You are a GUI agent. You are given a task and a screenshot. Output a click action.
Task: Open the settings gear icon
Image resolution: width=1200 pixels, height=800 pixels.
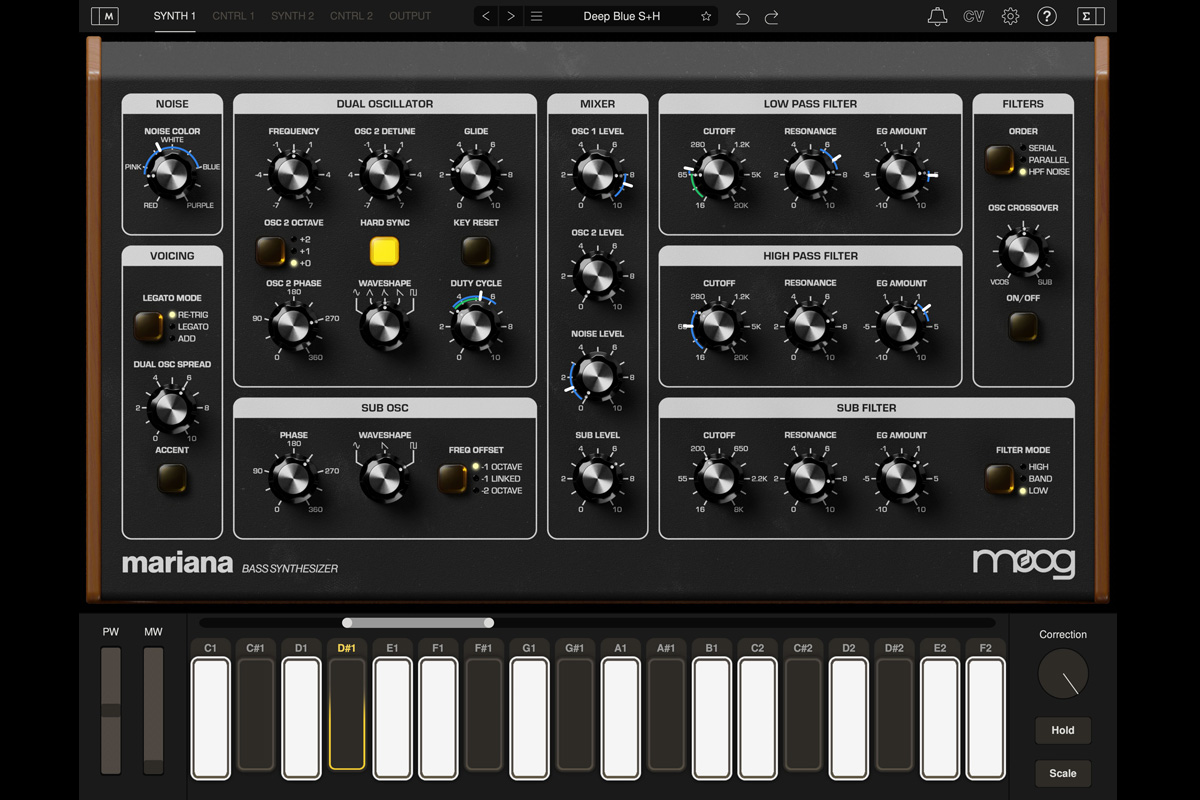(x=1010, y=16)
